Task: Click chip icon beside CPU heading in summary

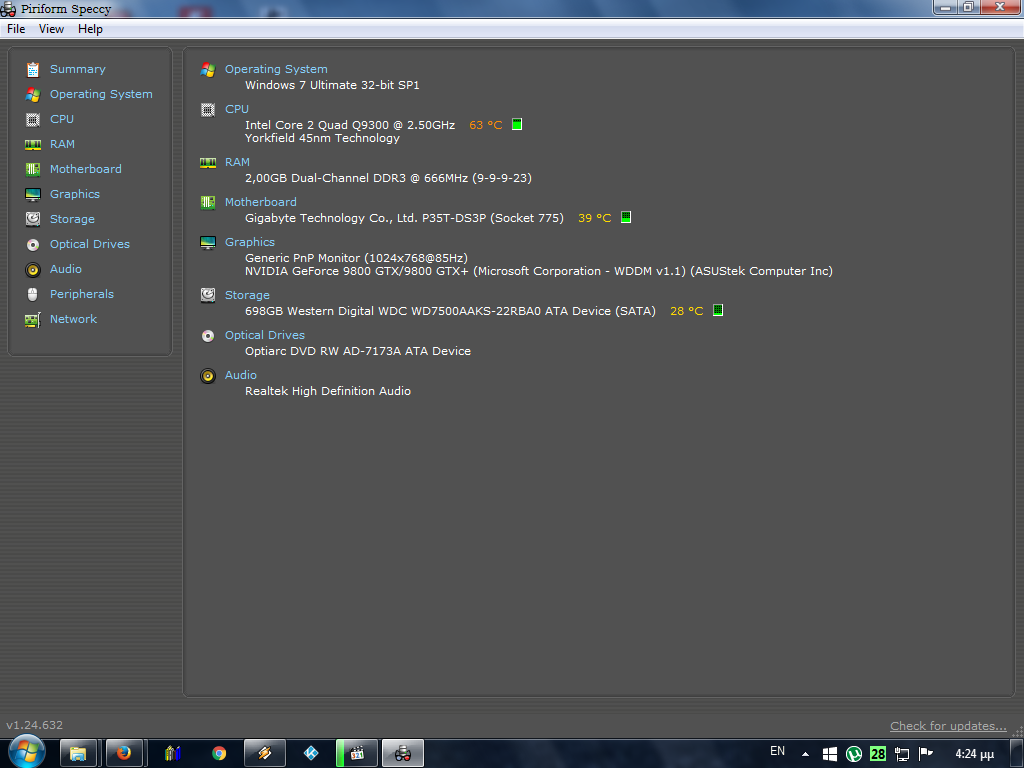Action: (208, 110)
